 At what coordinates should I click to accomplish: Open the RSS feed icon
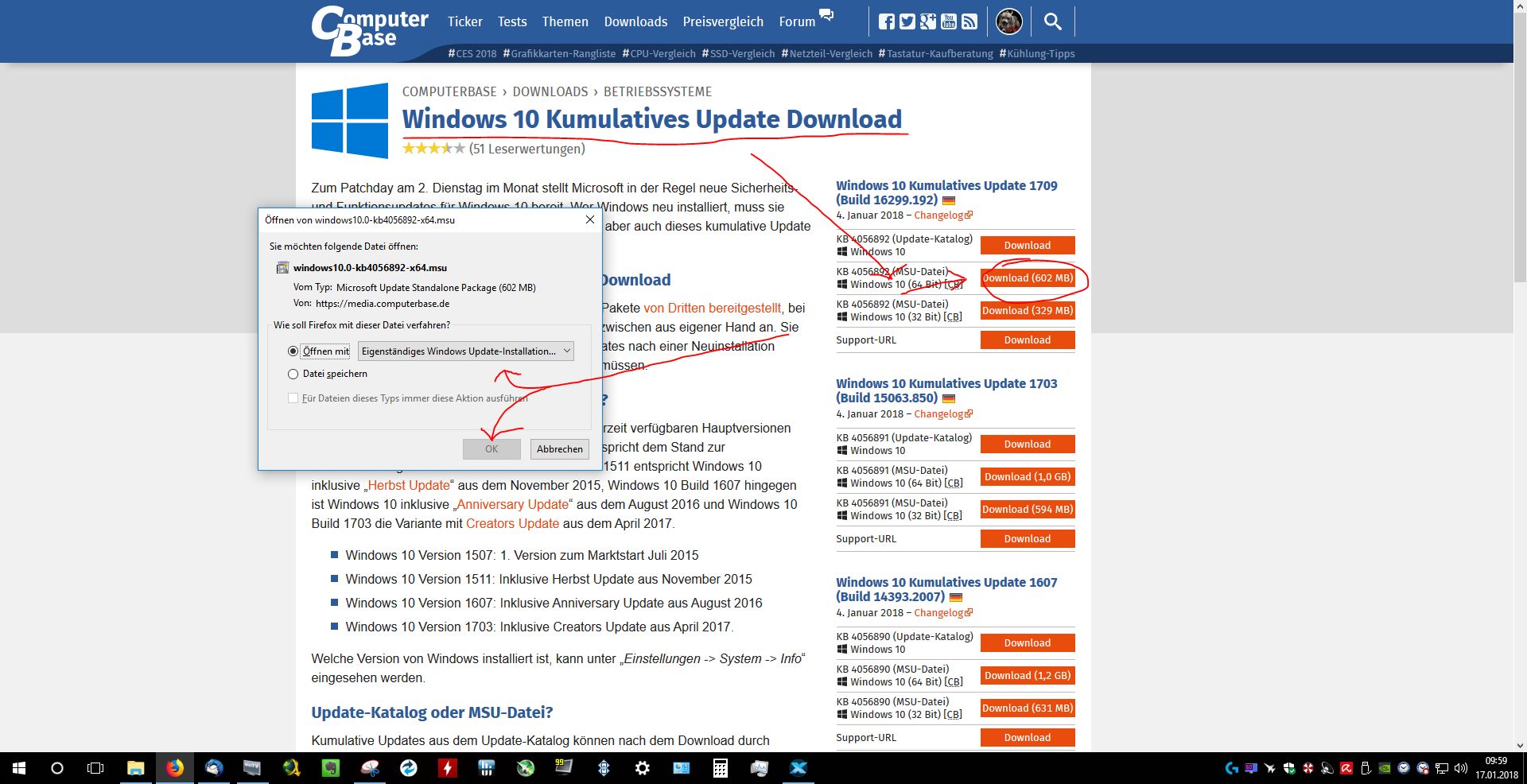pos(969,21)
